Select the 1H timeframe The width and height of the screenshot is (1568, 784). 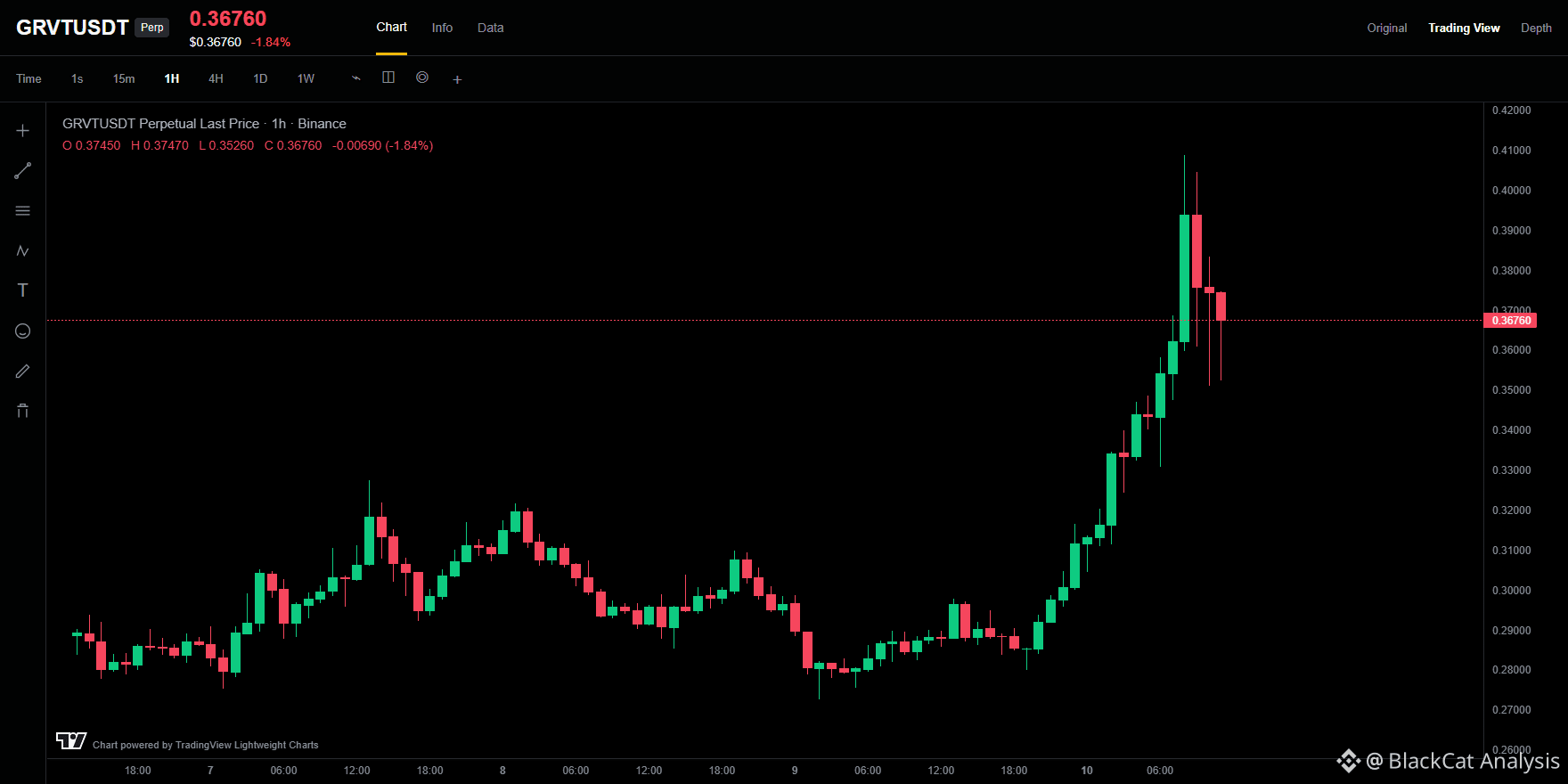172,78
